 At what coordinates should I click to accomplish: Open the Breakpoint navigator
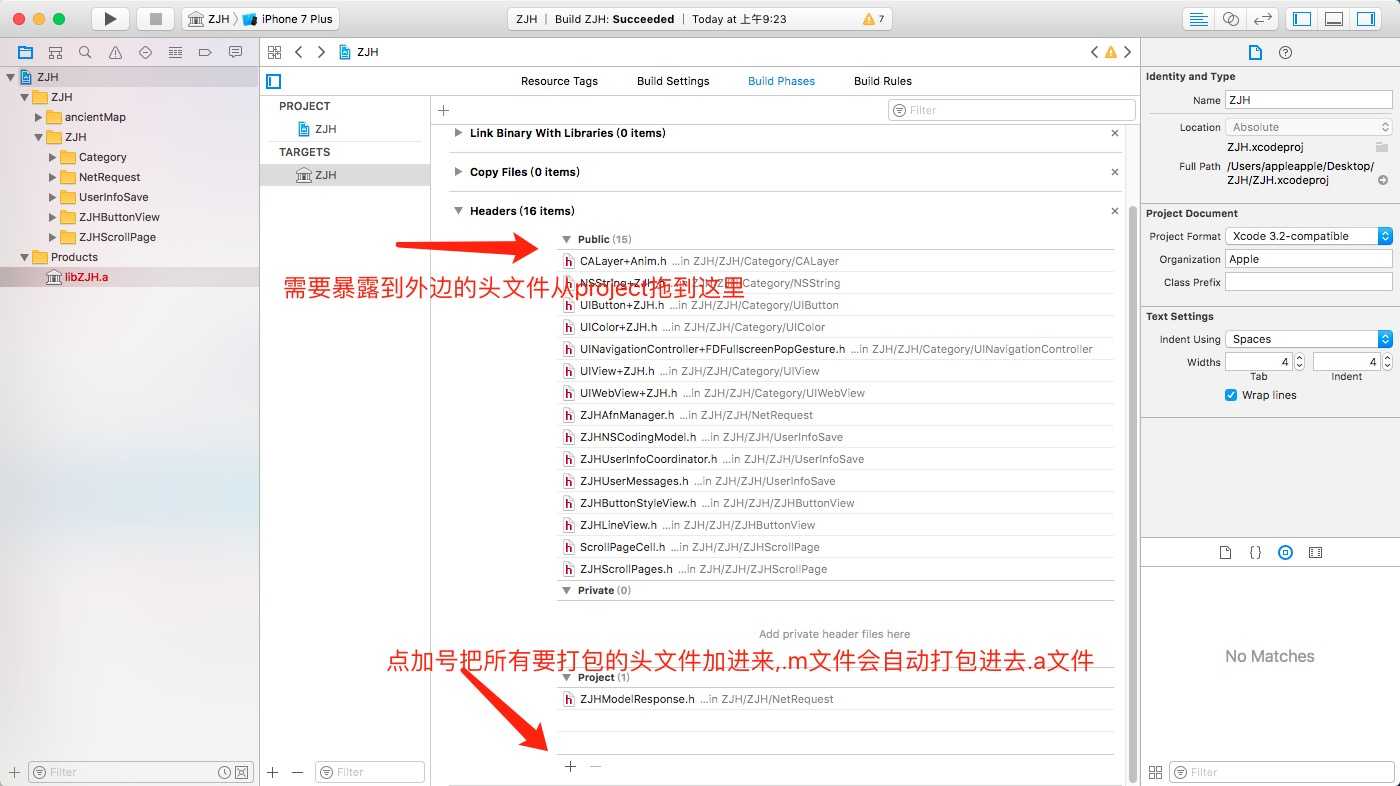(x=205, y=52)
